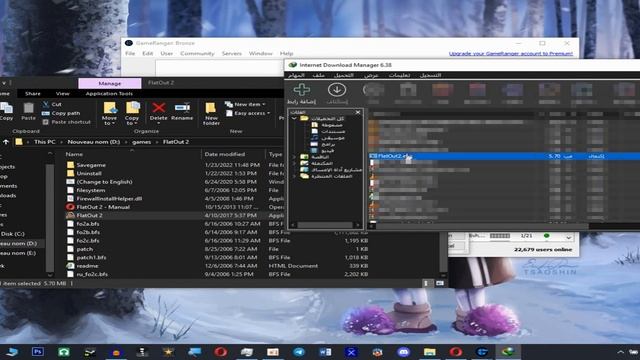Select the FlatOut 2 - Manual file
640x360 pixels.
tap(103, 207)
